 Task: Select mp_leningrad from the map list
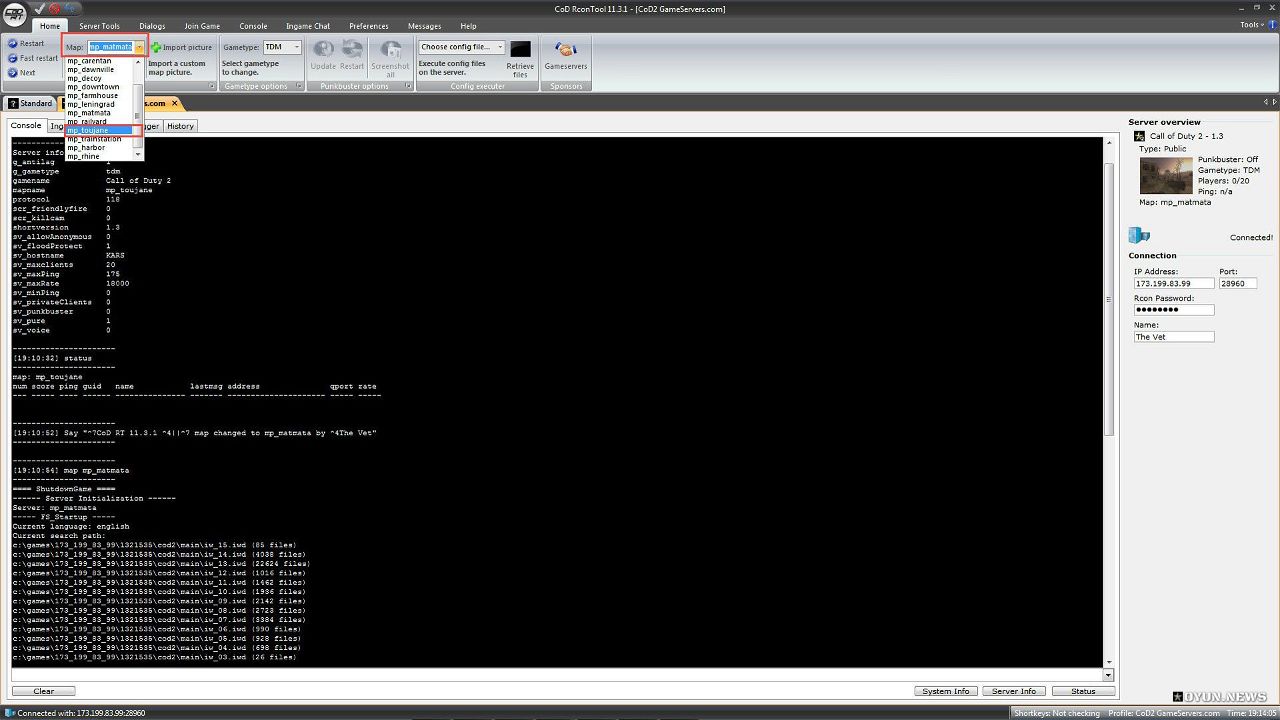[x=99, y=104]
